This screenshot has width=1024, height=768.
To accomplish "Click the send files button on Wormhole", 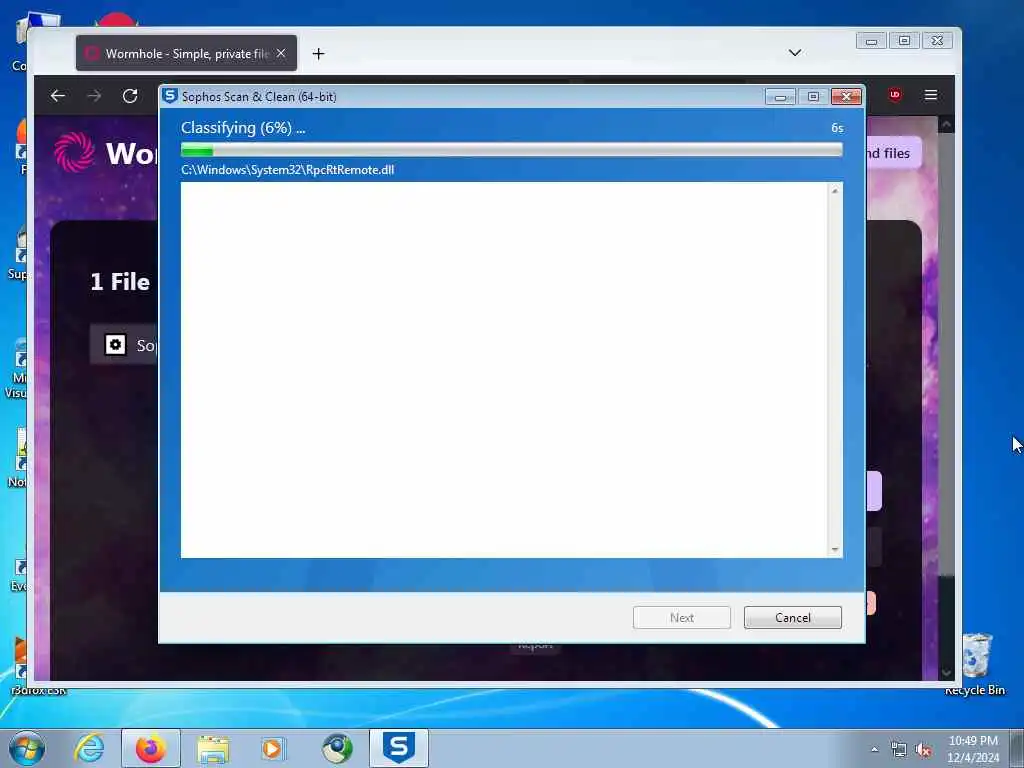I will (893, 153).
